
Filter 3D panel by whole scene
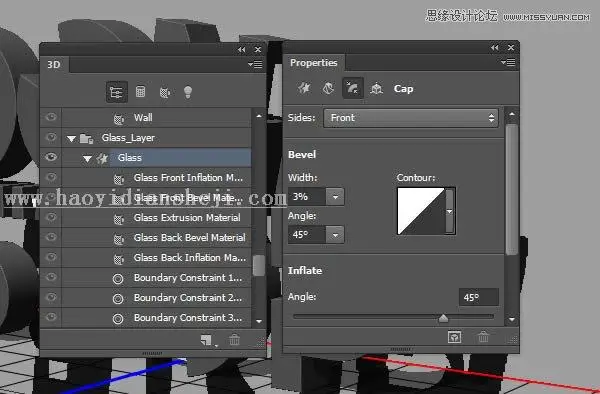point(116,92)
